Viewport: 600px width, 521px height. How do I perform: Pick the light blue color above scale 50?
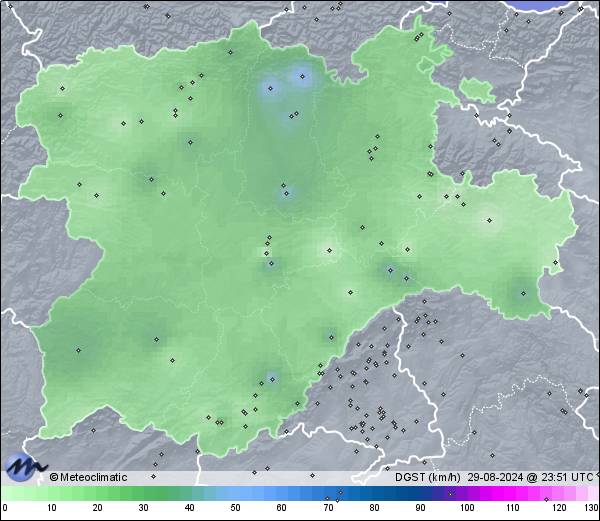pyautogui.click(x=235, y=493)
